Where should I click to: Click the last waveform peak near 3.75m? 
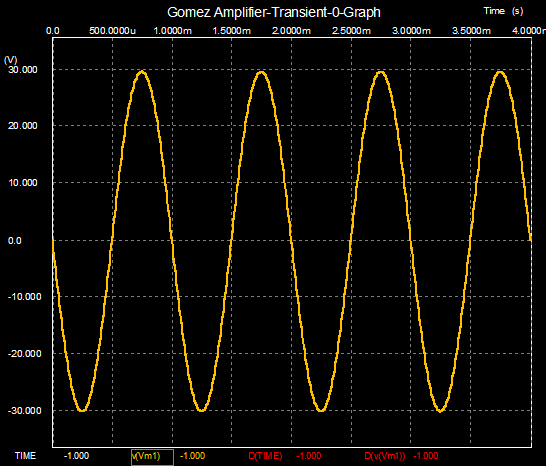click(501, 73)
